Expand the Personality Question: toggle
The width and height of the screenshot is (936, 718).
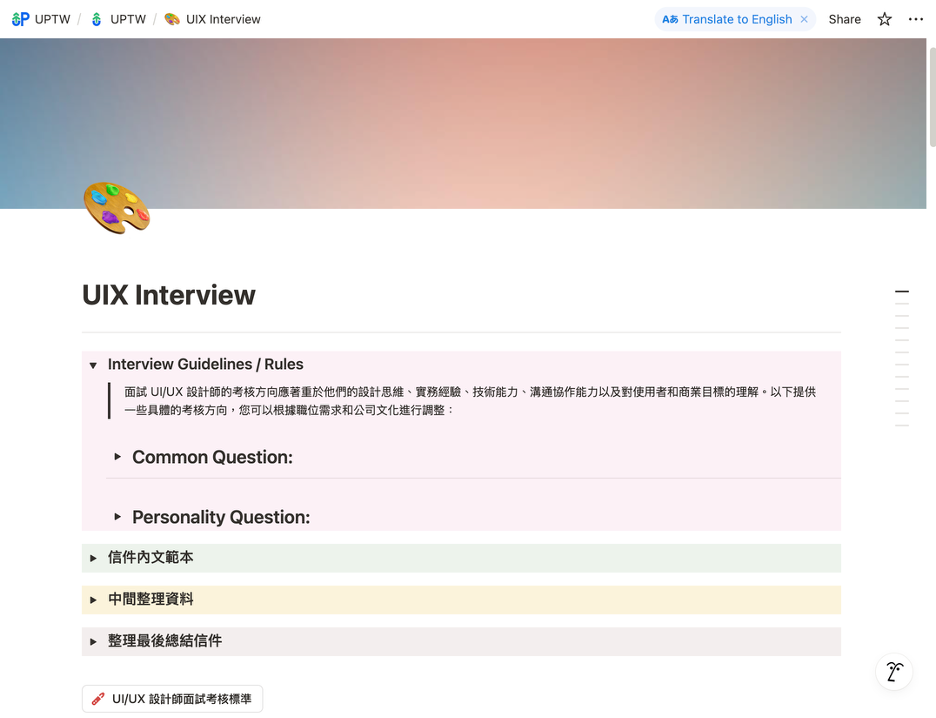point(118,517)
